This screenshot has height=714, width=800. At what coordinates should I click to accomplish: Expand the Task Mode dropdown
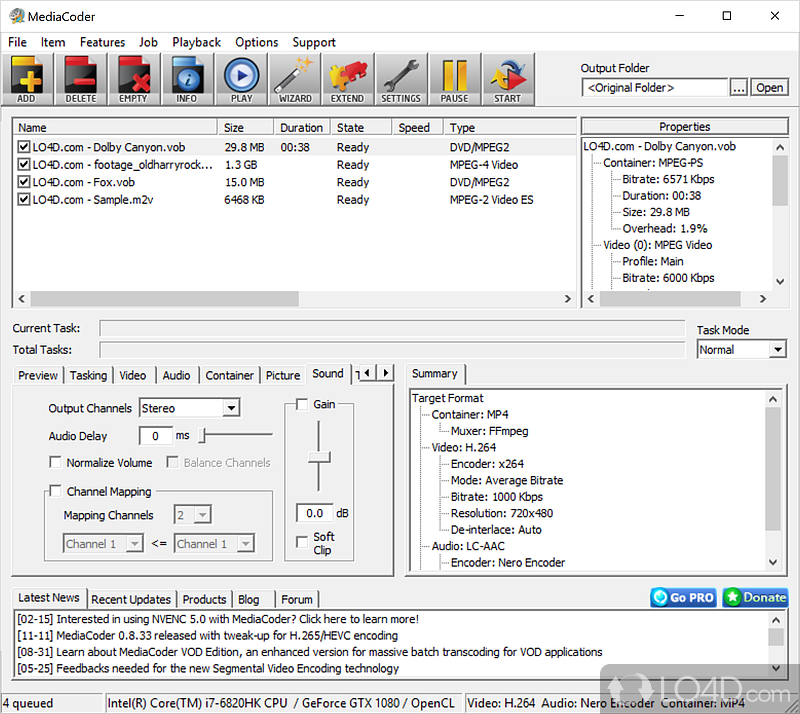(x=777, y=350)
